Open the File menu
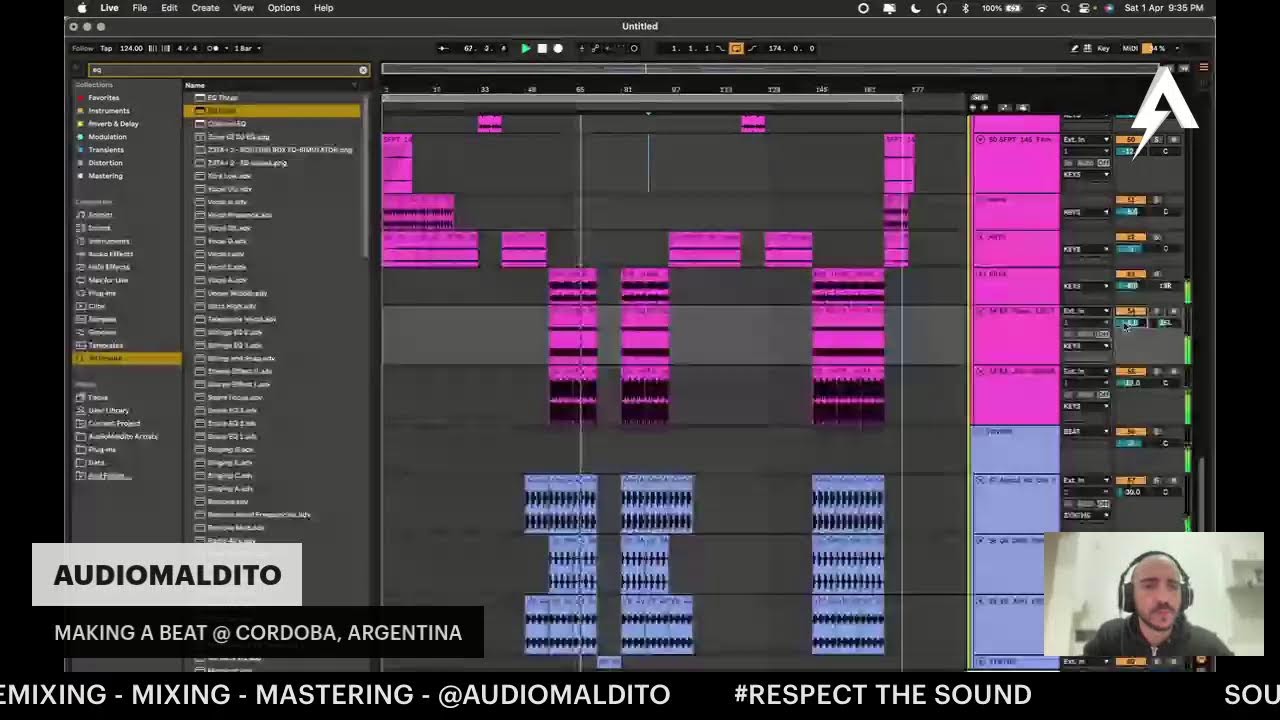Screen dimensions: 1280x720 click(140, 8)
